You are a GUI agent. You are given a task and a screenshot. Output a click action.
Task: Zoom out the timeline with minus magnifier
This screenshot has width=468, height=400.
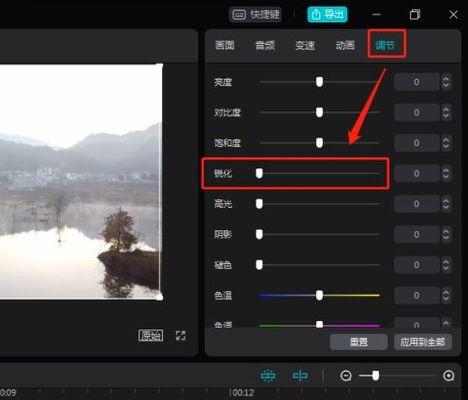[x=346, y=376]
